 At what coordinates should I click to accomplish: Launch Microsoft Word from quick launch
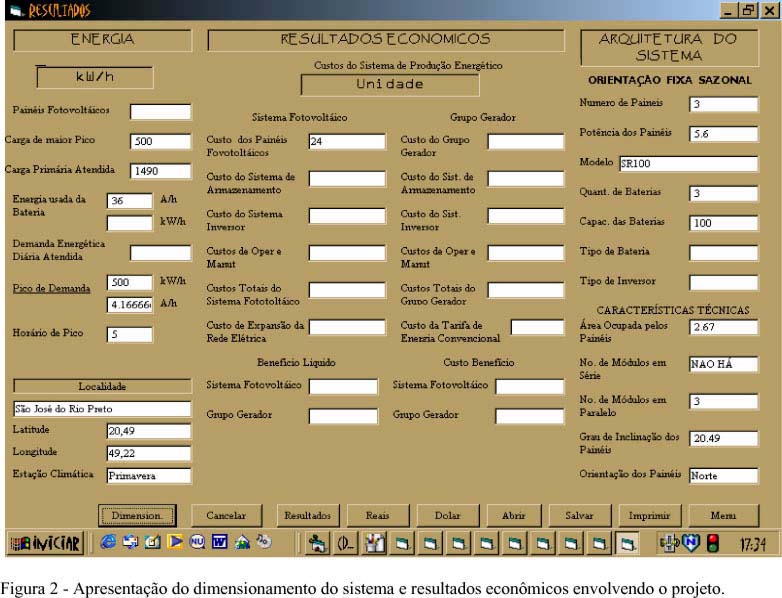click(220, 544)
